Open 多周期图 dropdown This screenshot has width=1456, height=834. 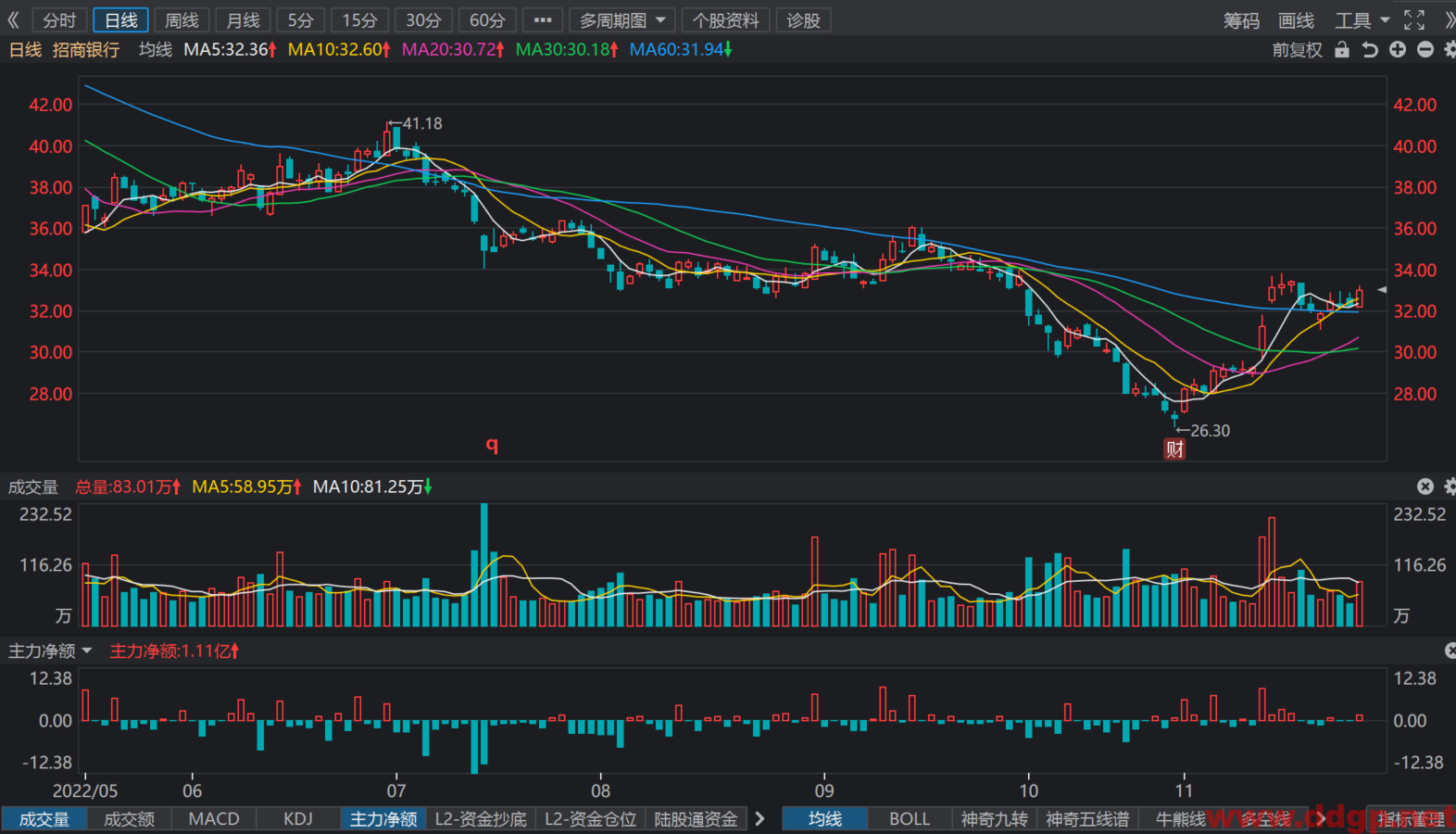point(622,20)
